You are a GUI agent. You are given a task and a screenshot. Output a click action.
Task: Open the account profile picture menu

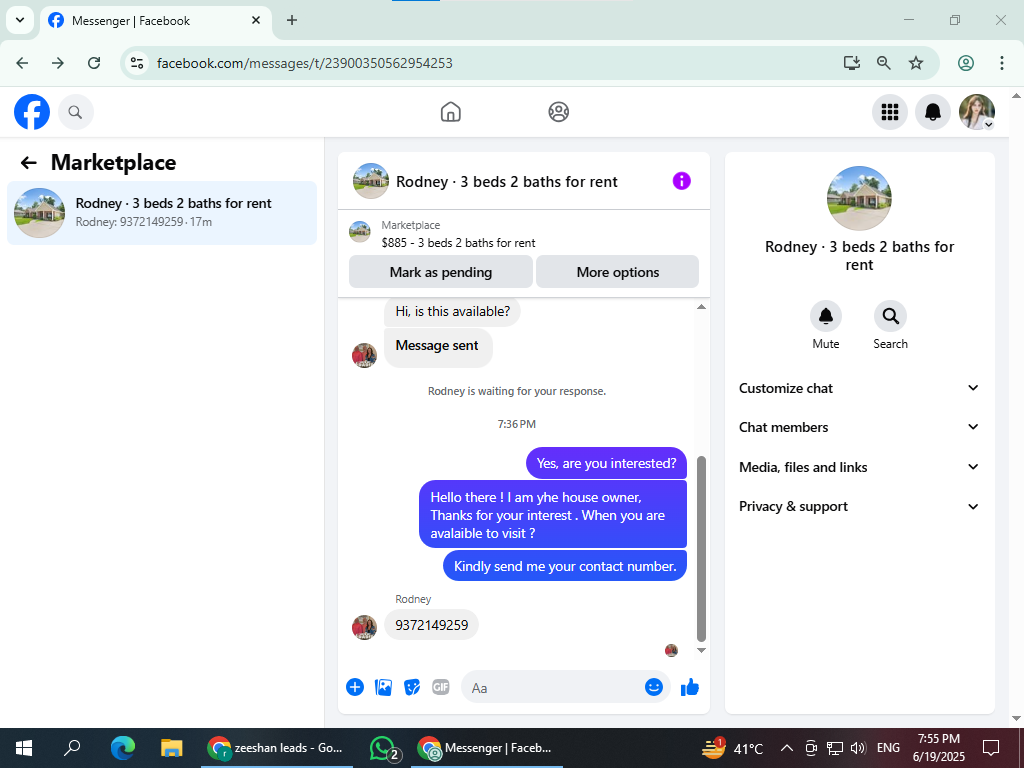click(x=976, y=112)
